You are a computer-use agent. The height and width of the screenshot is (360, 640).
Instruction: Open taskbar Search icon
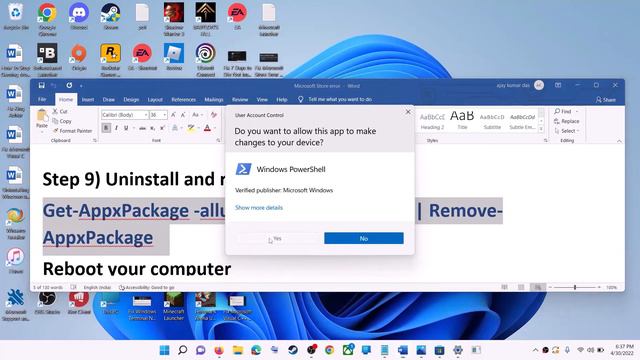click(182, 350)
